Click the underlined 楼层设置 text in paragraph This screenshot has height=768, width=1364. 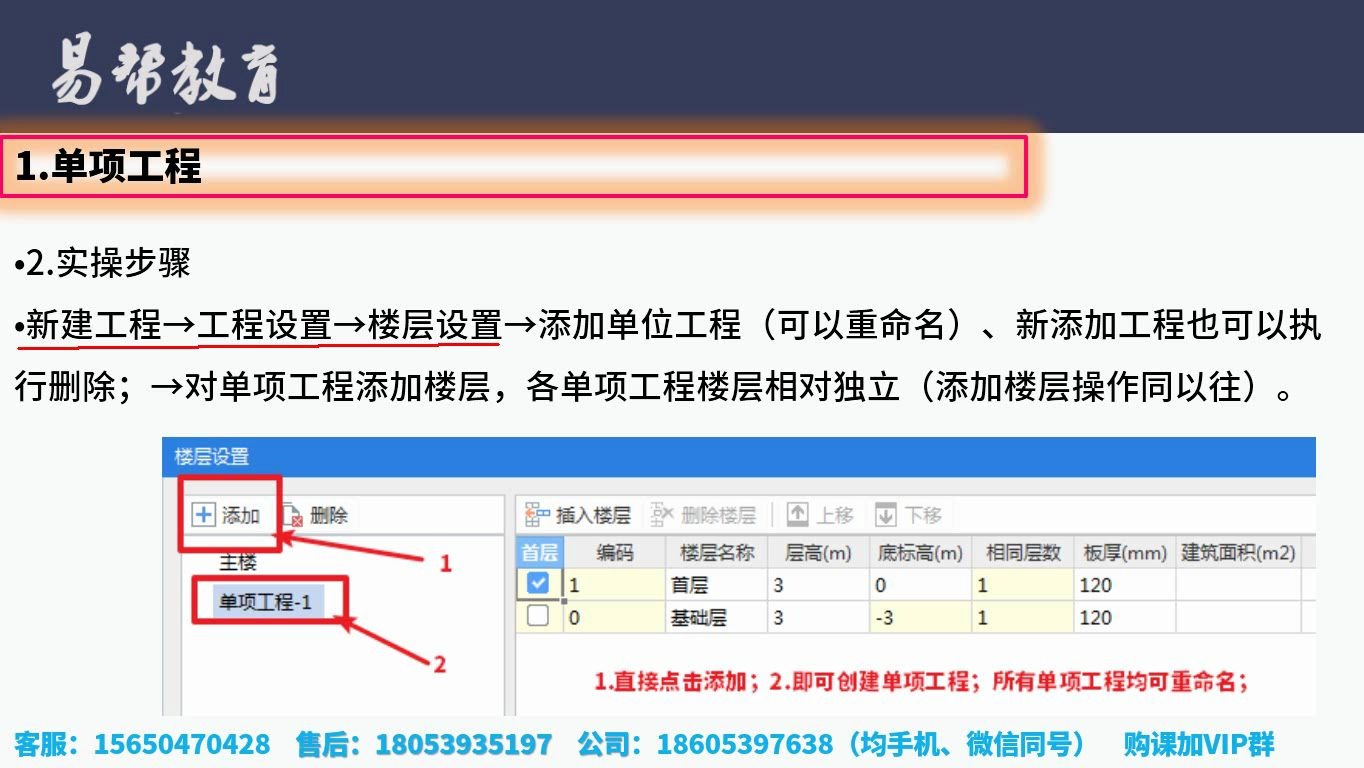tap(434, 325)
